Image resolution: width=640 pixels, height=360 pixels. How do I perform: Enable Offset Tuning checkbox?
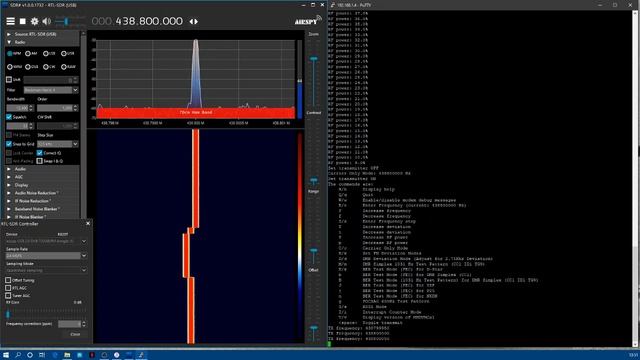coord(8,280)
